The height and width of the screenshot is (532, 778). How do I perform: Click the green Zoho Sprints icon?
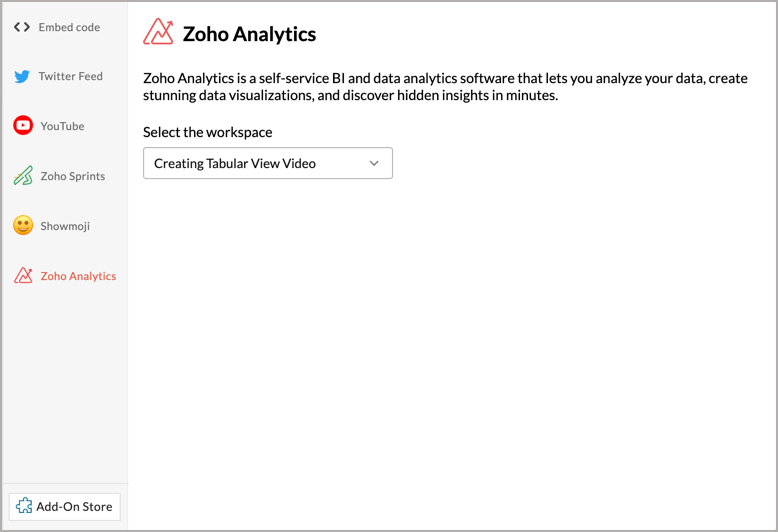coord(23,176)
